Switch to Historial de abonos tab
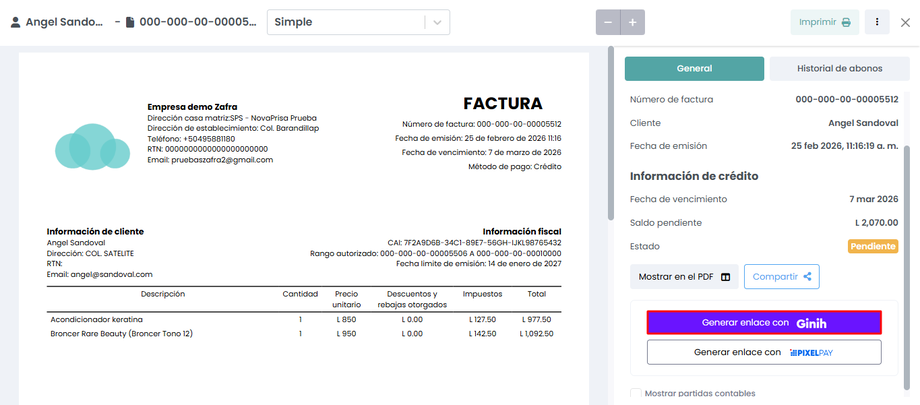This screenshot has height=405, width=920. pos(839,69)
